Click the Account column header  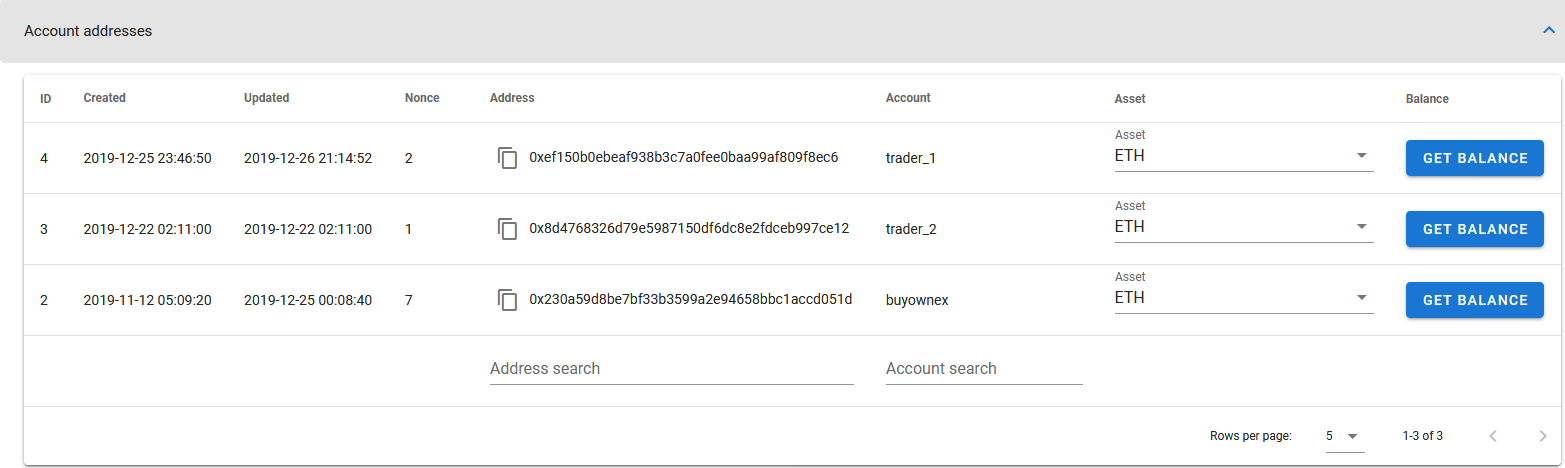(908, 98)
